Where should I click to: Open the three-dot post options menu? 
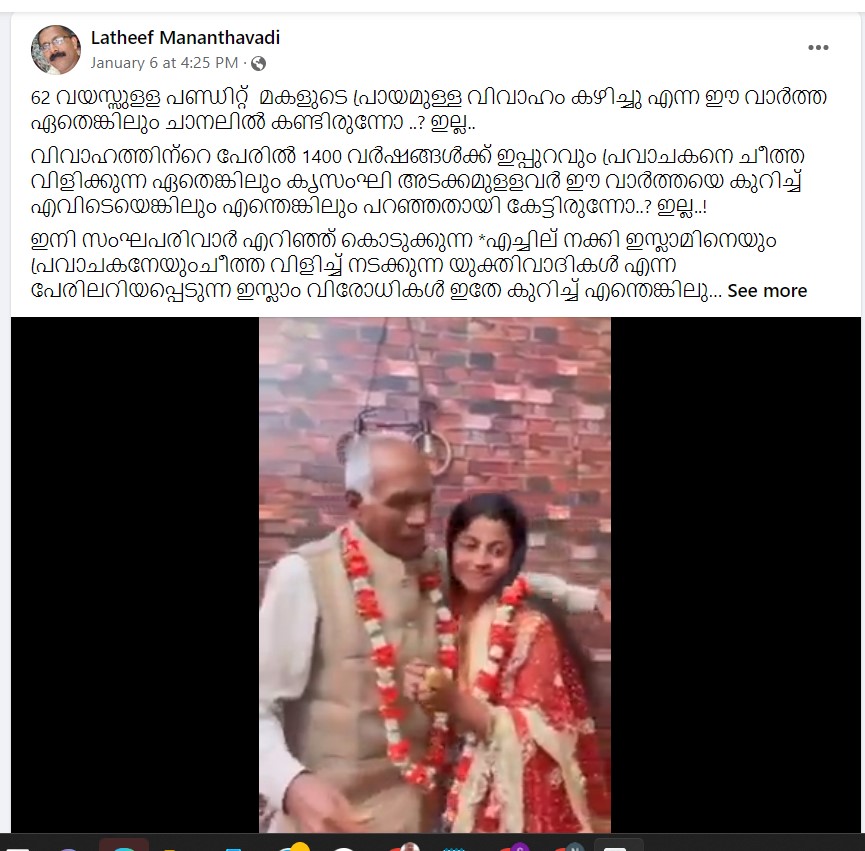(x=818, y=47)
